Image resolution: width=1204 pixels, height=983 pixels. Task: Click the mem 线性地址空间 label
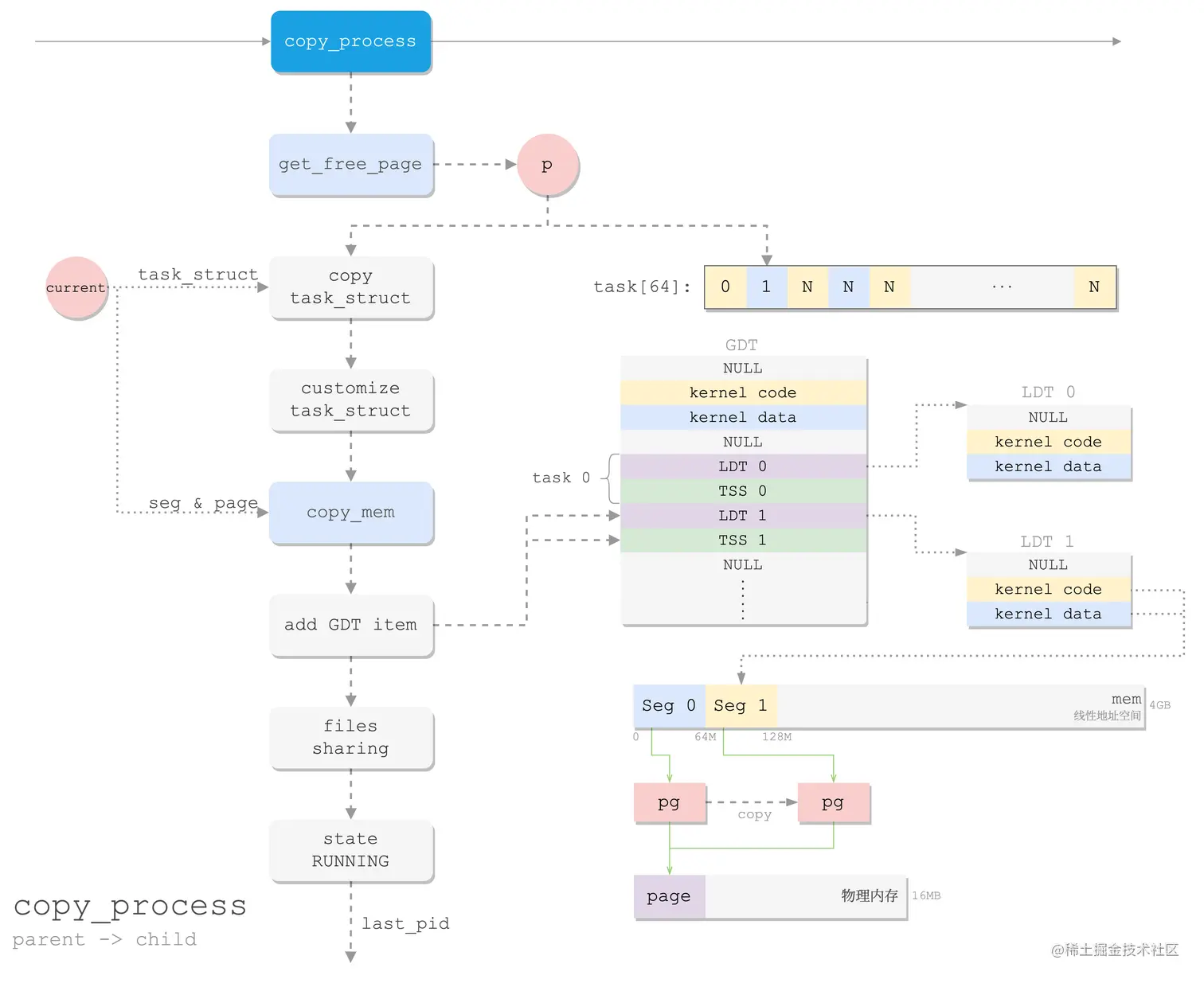(x=1108, y=707)
